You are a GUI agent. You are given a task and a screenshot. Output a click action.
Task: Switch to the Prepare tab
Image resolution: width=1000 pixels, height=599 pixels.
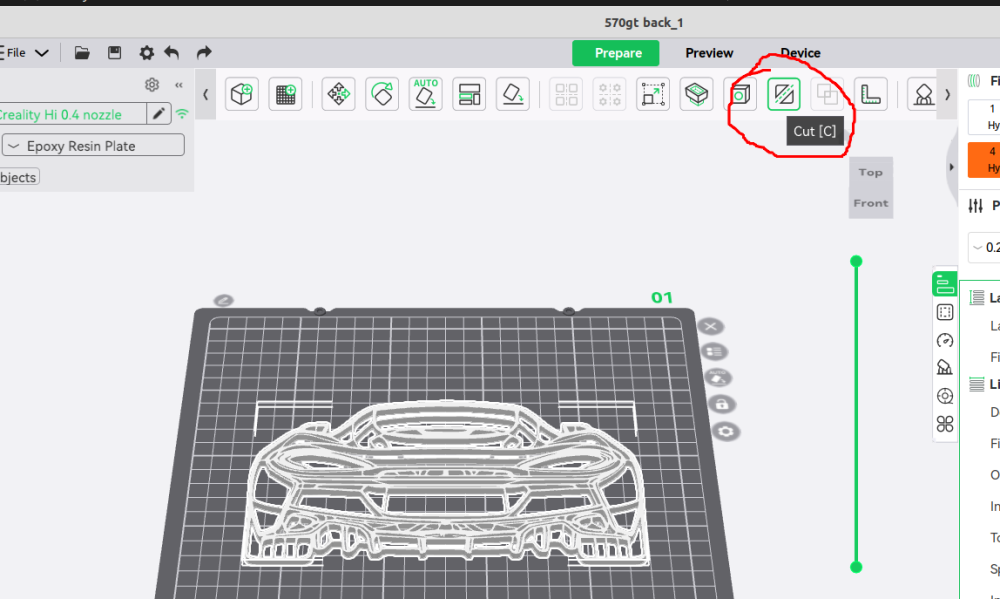coord(615,53)
